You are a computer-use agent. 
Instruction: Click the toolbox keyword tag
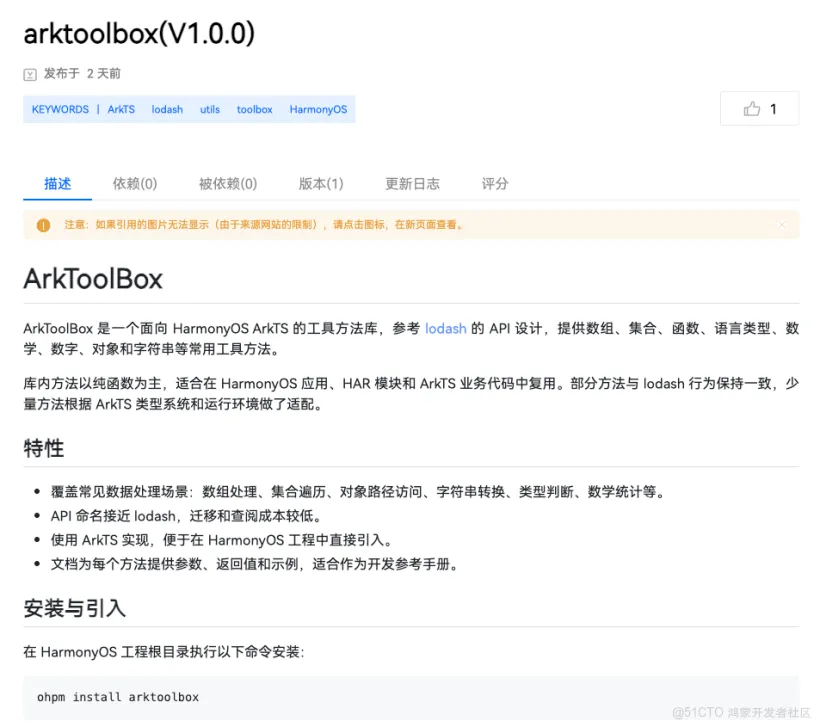[255, 109]
